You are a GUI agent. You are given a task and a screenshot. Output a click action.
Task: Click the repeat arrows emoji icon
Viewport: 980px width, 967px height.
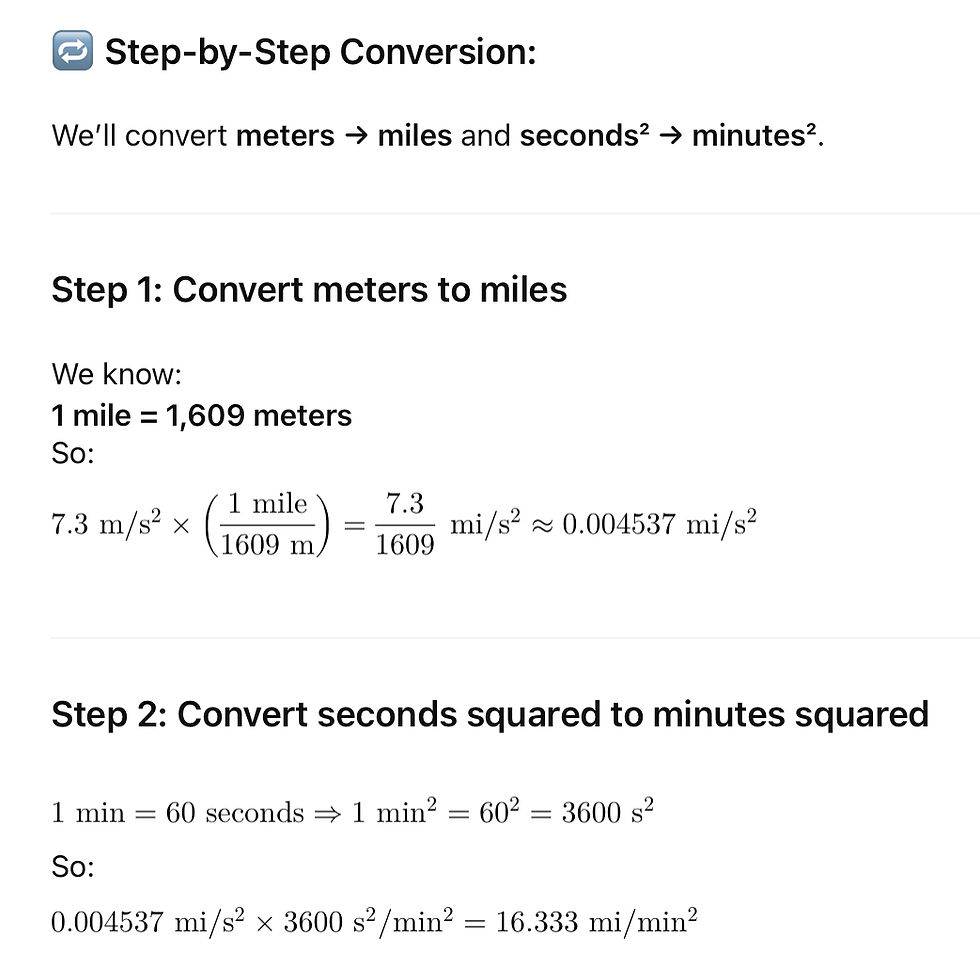point(72,50)
